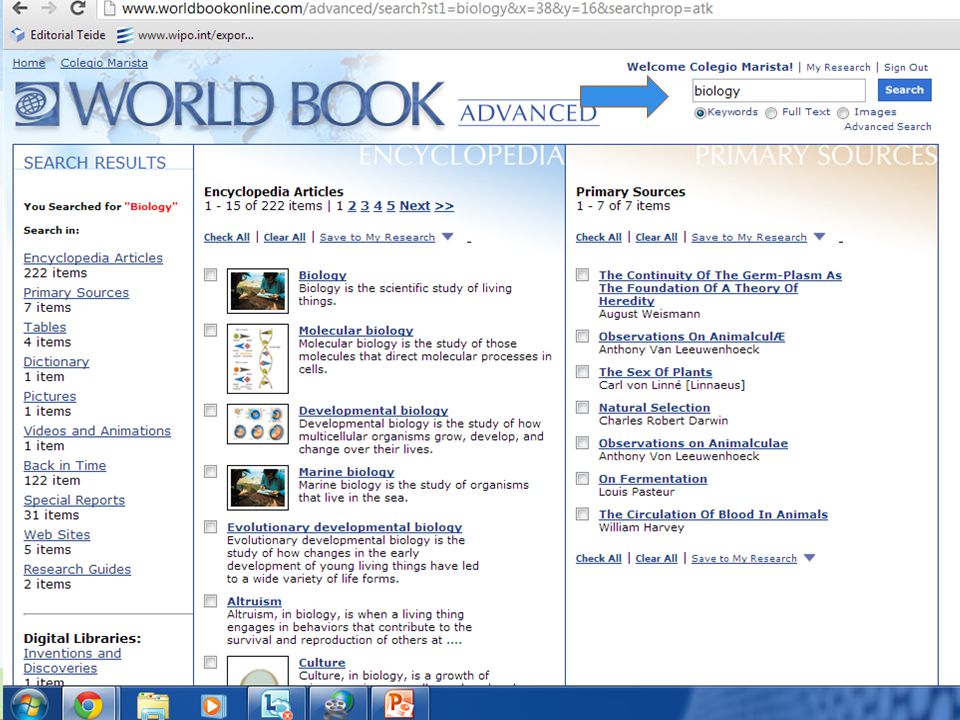
Task: Check the Altruism article checkbox
Action: tap(211, 601)
